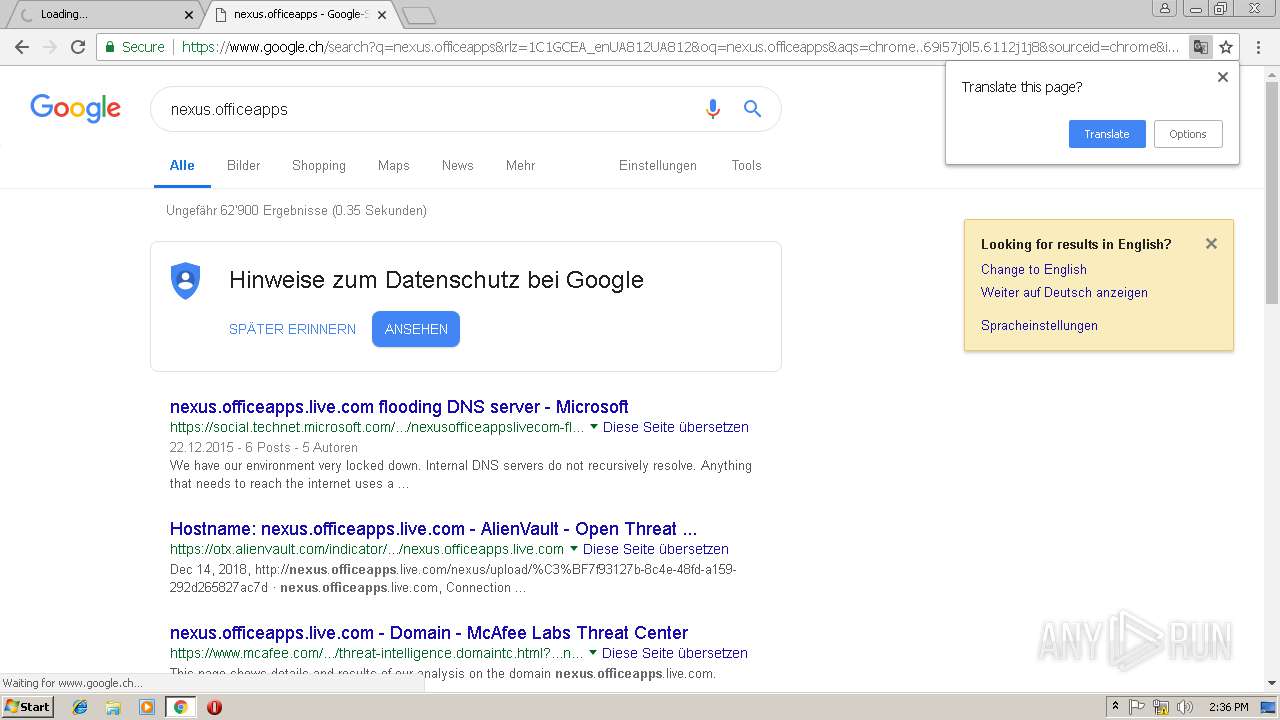The height and width of the screenshot is (720, 1280).
Task: Focus the Google search input field
Action: pyautogui.click(x=430, y=109)
